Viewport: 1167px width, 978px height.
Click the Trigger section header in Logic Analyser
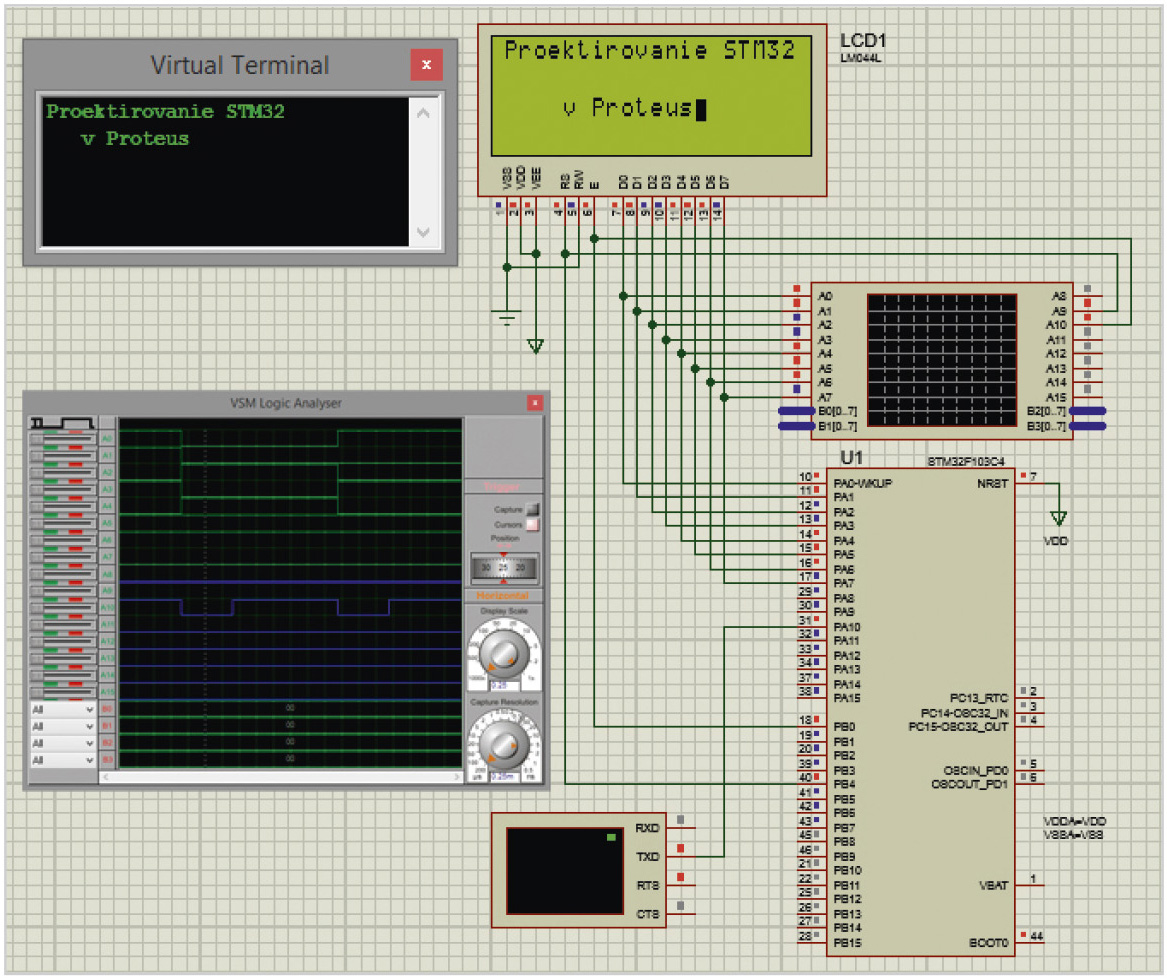[x=502, y=487]
